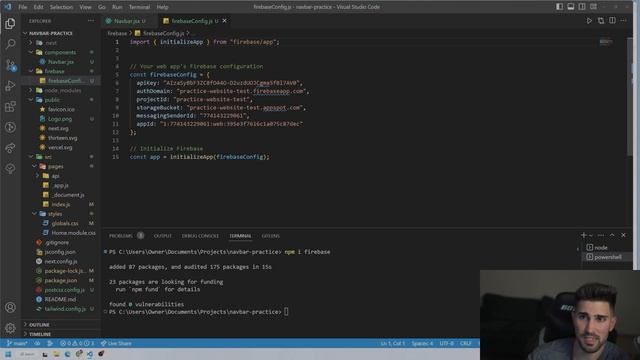Switch to the GITLENS panel tab
This screenshot has height=360, width=640.
pos(271,236)
